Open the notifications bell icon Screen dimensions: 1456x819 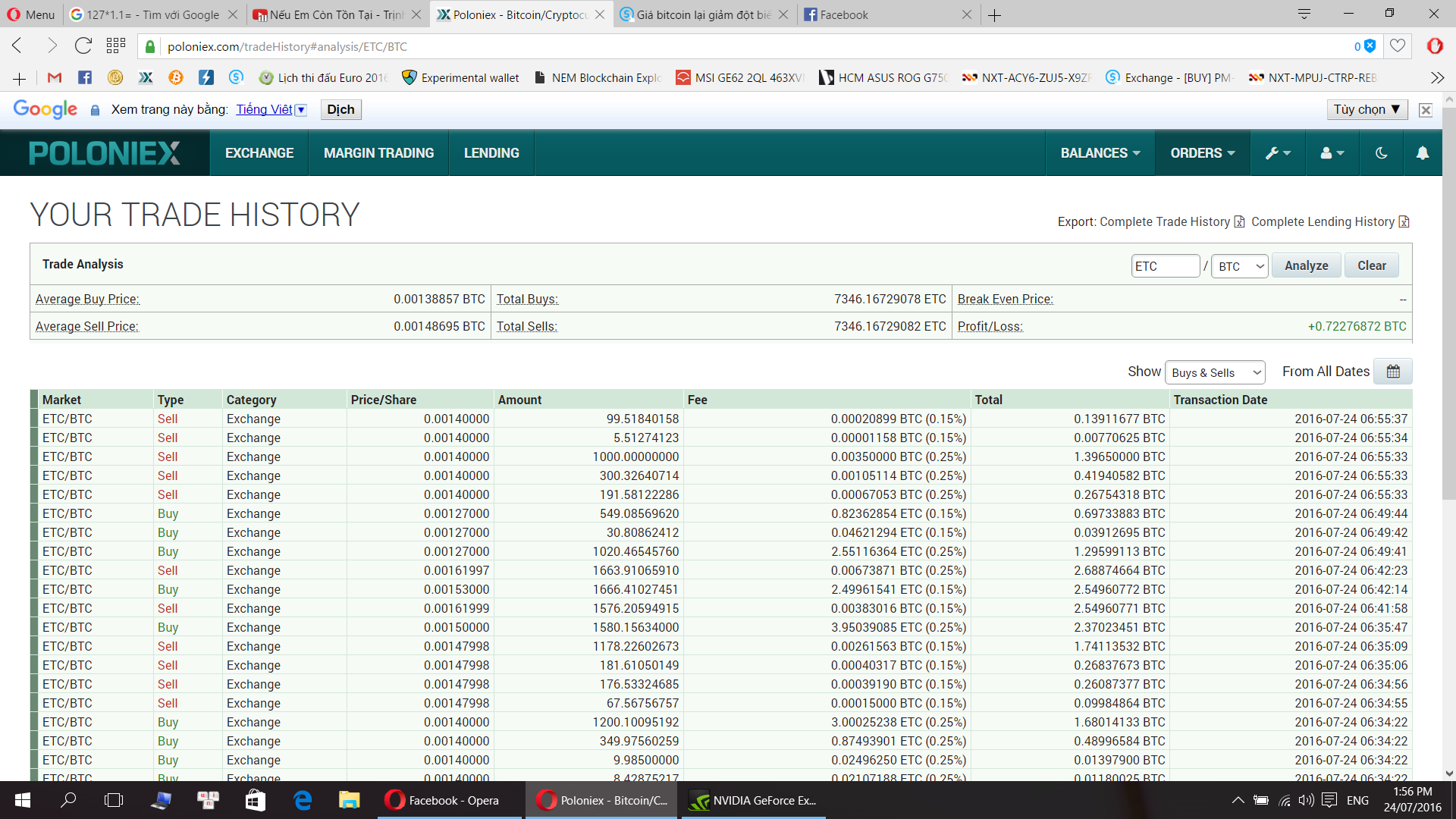tap(1423, 153)
